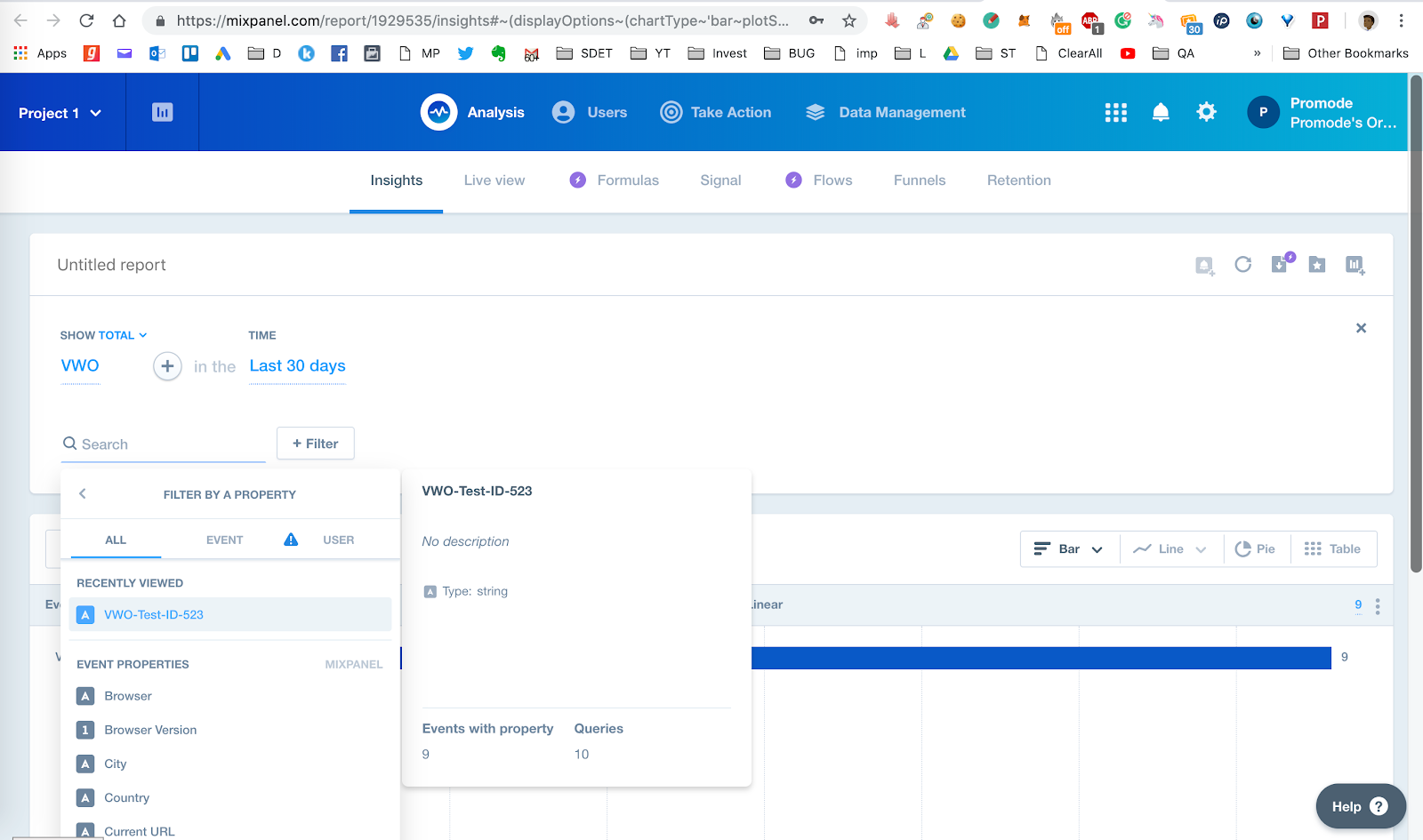Open the Last 30 days time picker
The height and width of the screenshot is (840, 1423).
[x=297, y=366]
